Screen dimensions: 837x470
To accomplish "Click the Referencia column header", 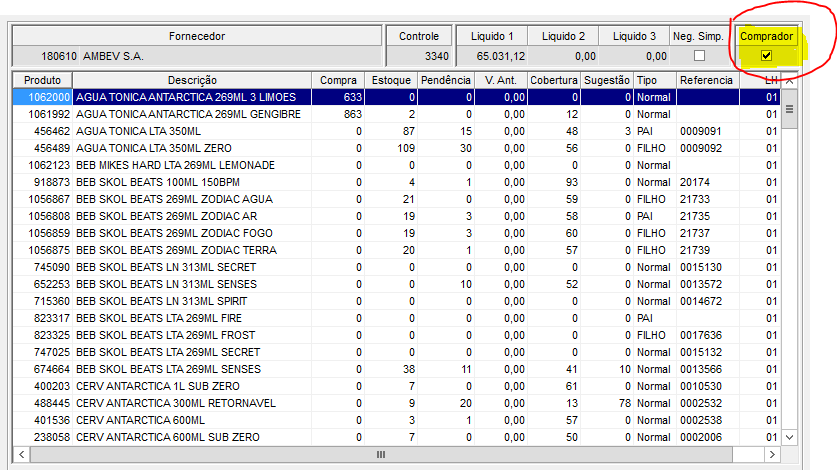I will [707, 80].
